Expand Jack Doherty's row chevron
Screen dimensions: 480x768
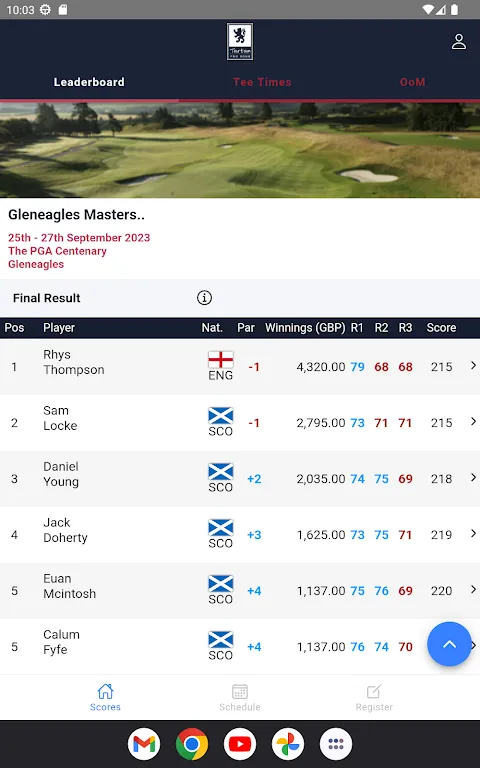coord(473,533)
